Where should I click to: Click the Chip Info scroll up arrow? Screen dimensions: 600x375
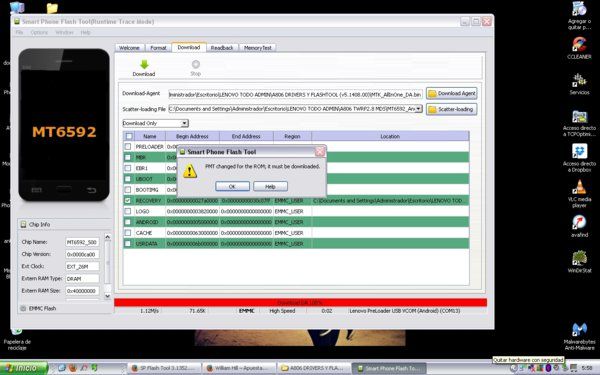tap(108, 237)
